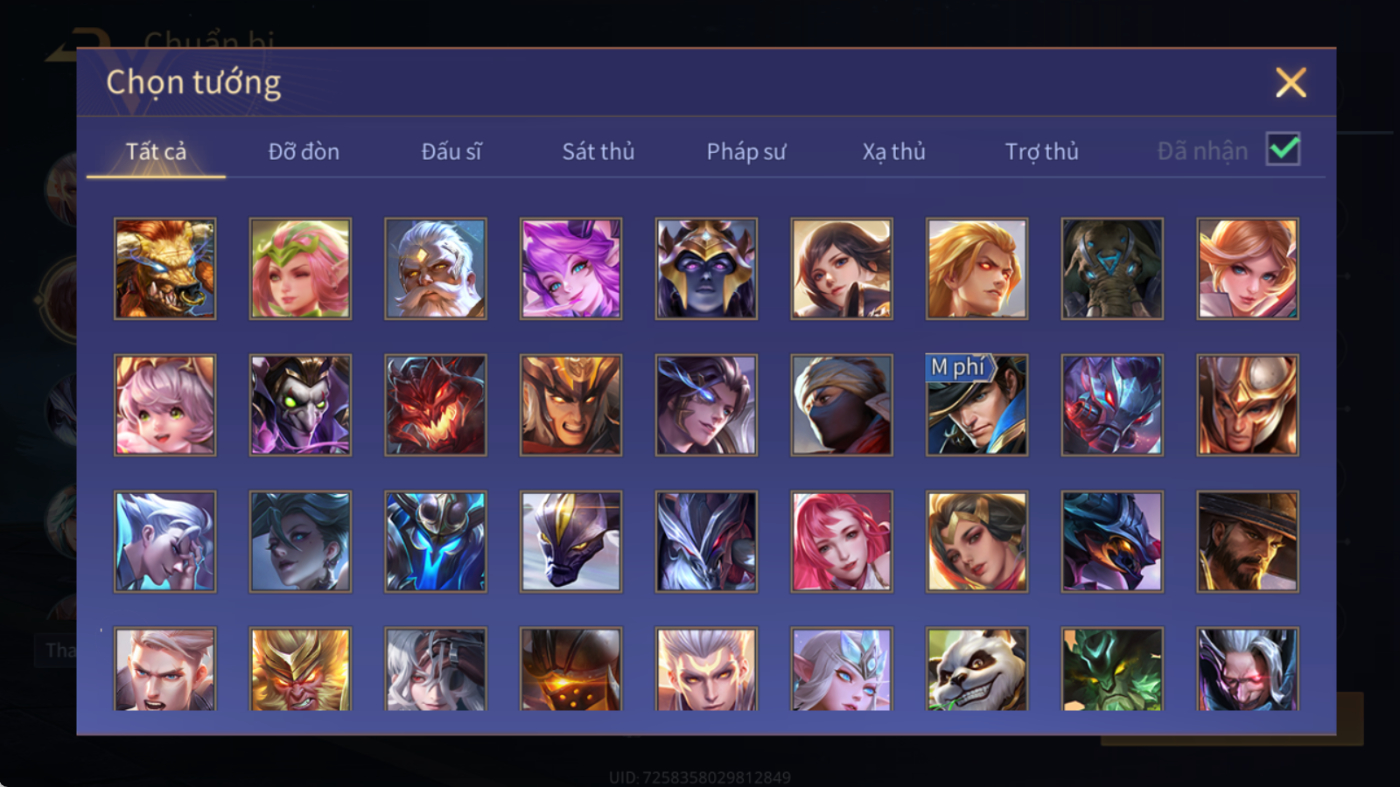Select the green glowing forest monster hero
The width and height of the screenshot is (1400, 787).
(1112, 669)
